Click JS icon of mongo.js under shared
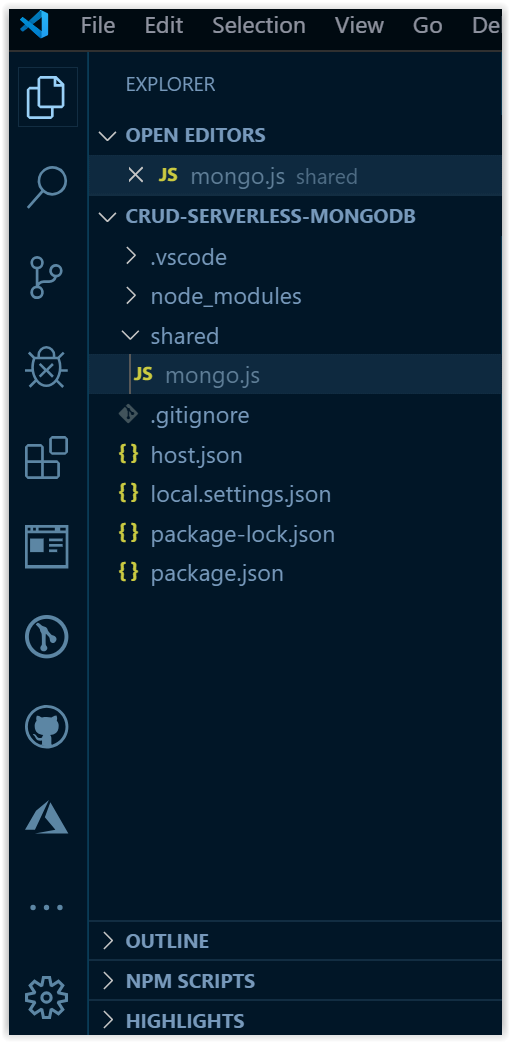 click(143, 374)
